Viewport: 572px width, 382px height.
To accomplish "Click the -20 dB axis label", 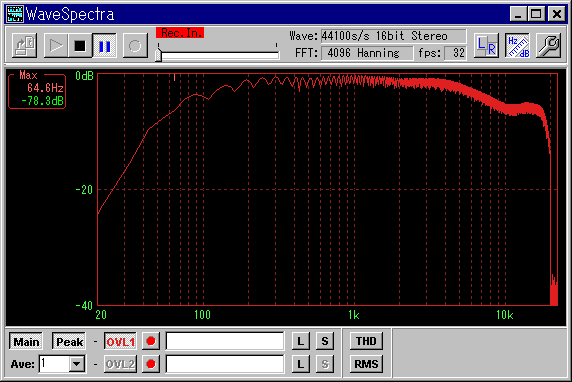I will [x=84, y=190].
